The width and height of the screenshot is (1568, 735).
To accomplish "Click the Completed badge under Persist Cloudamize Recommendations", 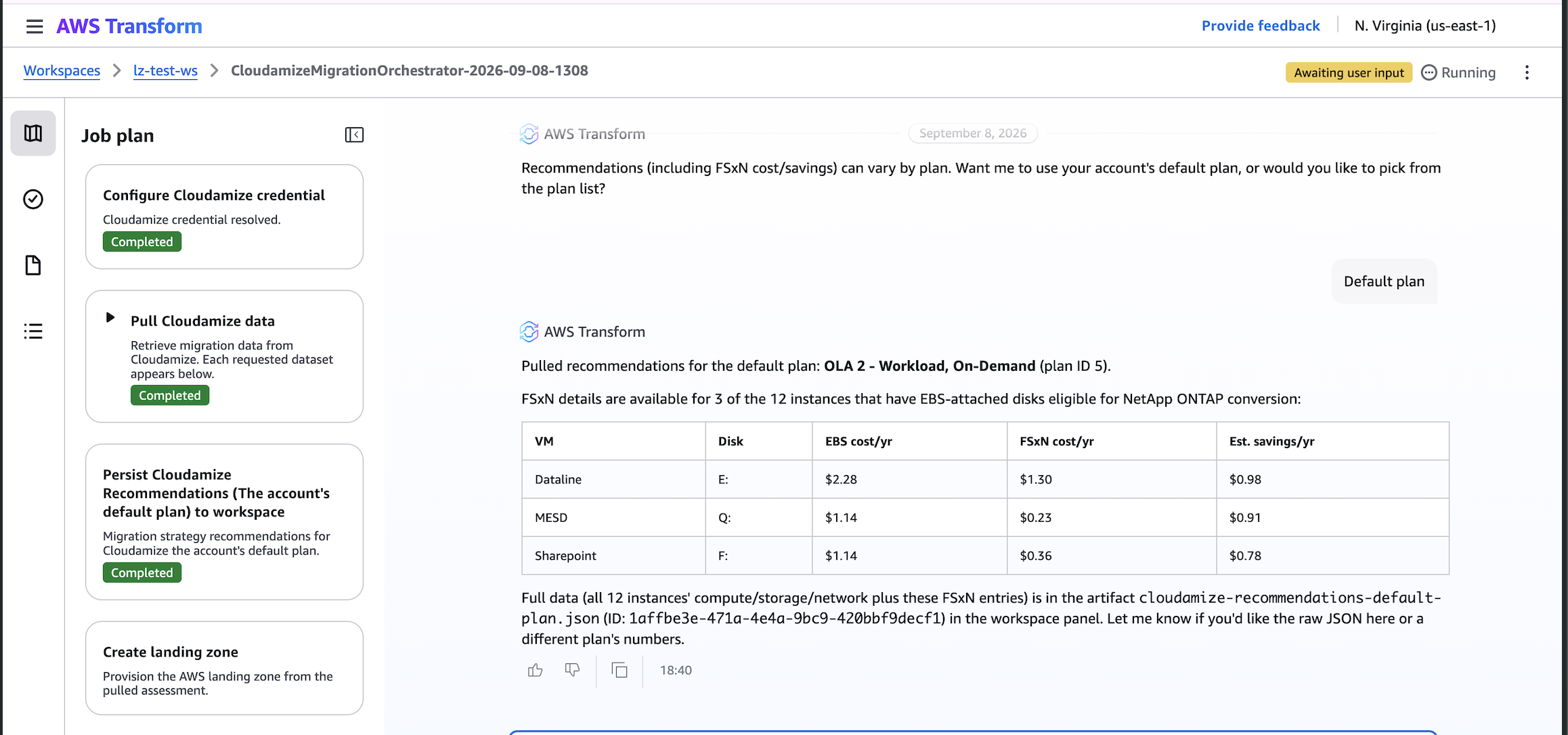I will coord(142,573).
